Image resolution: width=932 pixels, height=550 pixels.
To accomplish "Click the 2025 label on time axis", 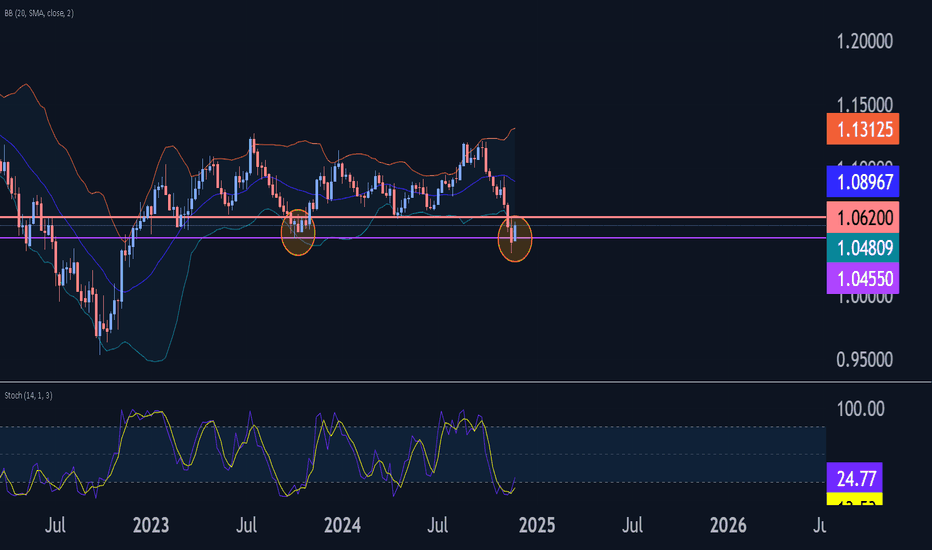I will [537, 525].
